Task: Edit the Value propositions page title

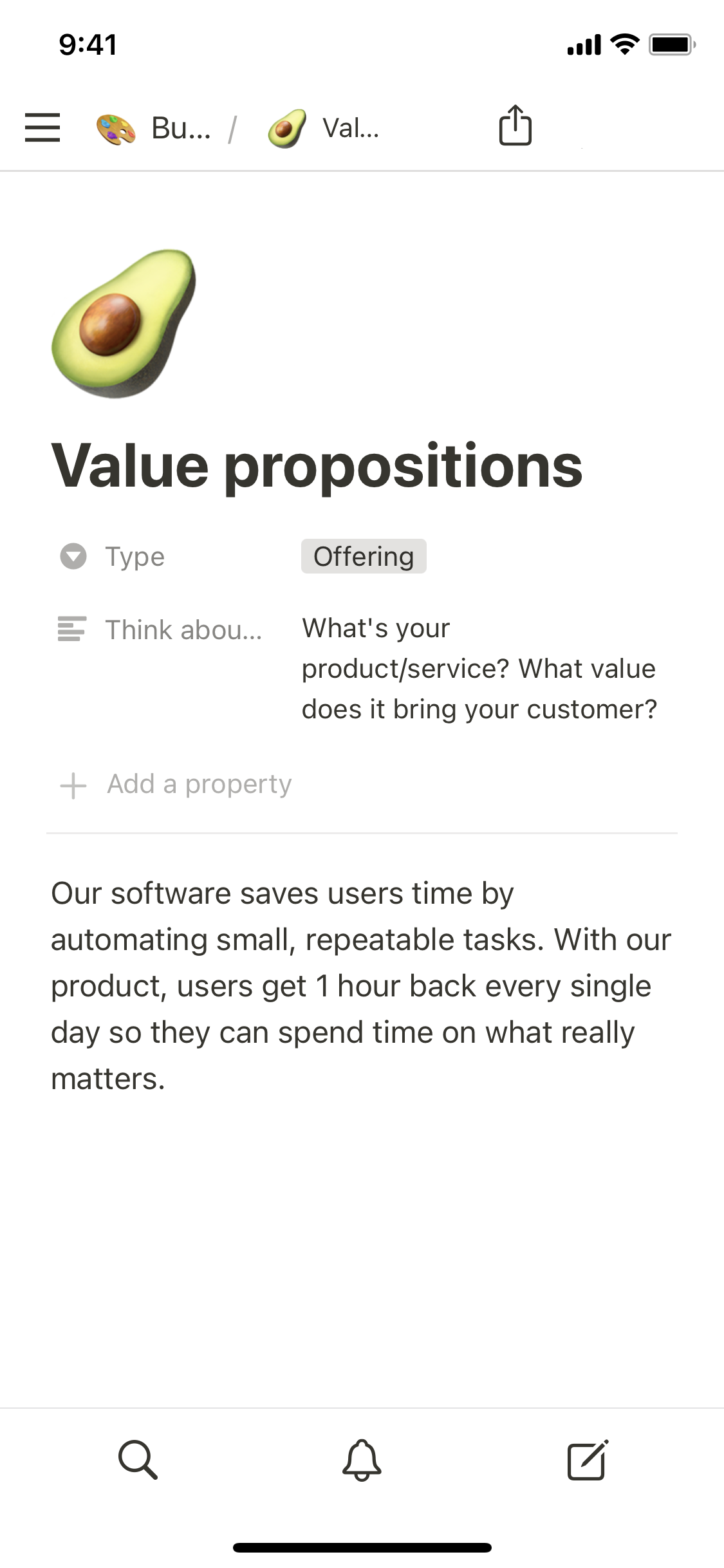Action: [x=317, y=466]
